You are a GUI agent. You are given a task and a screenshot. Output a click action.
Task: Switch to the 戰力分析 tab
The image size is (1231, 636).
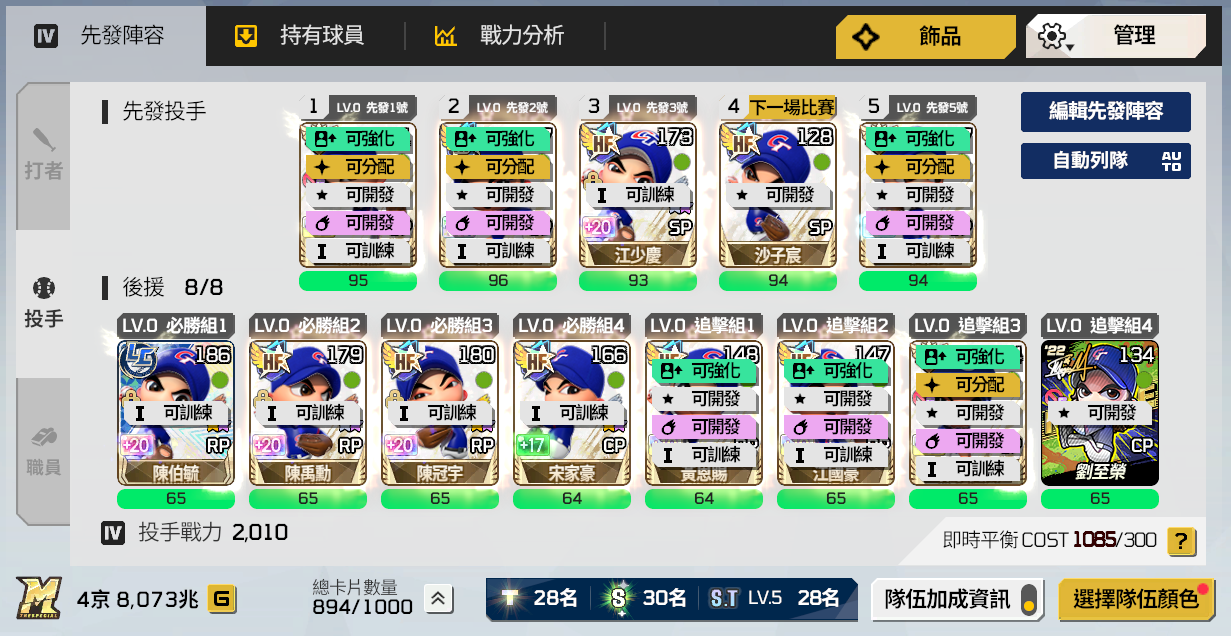[x=500, y=36]
